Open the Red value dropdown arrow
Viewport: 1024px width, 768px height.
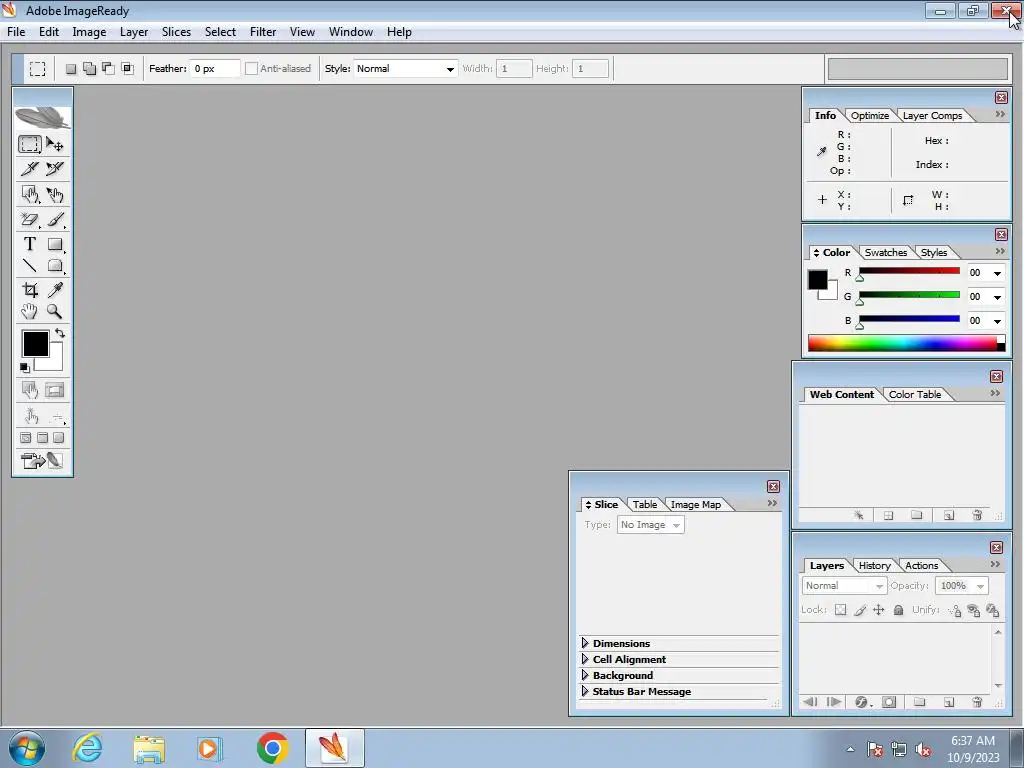997,273
